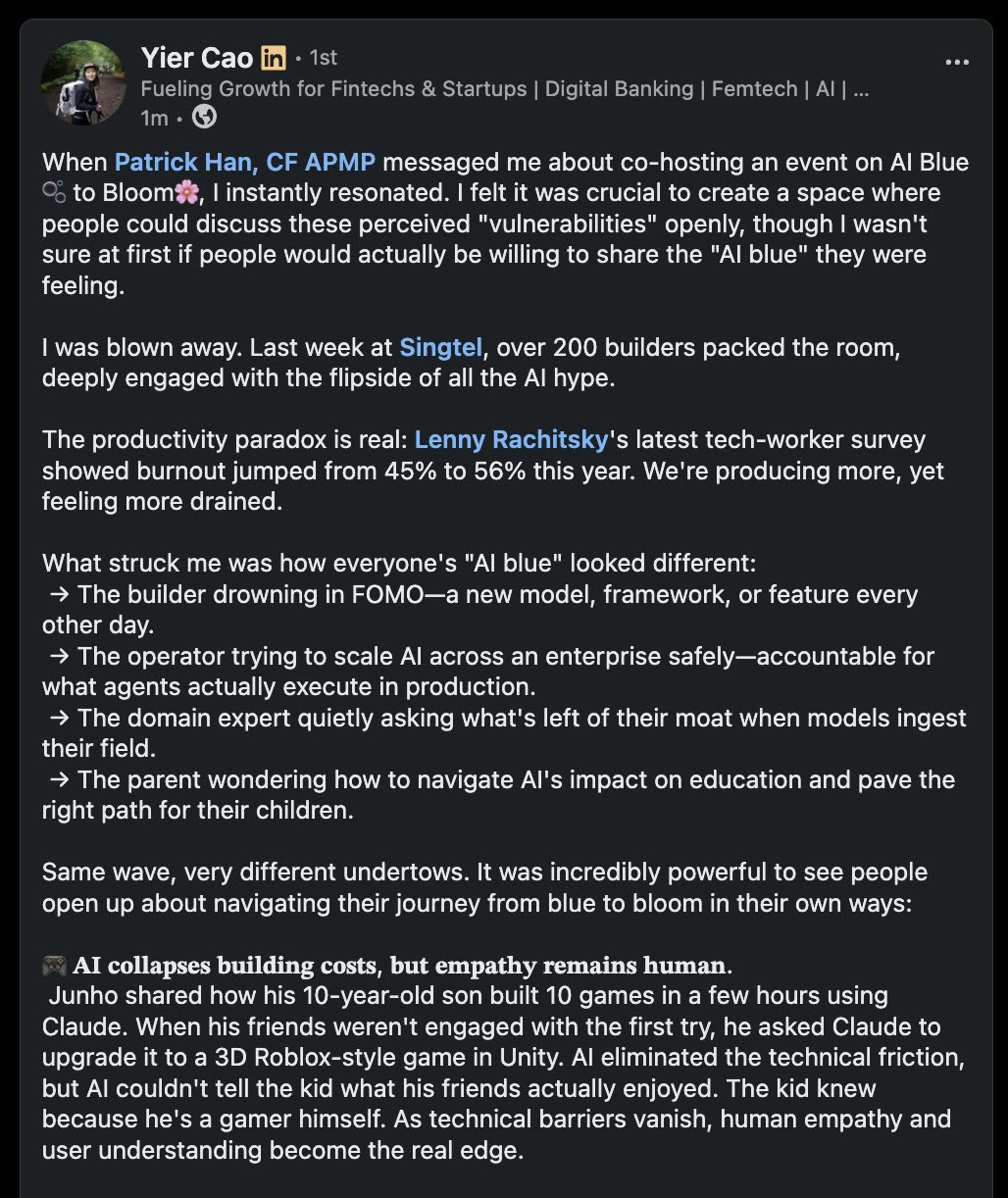The image size is (1008, 1198).
Task: Open Yier Cao's profile photo
Action: pos(82,82)
